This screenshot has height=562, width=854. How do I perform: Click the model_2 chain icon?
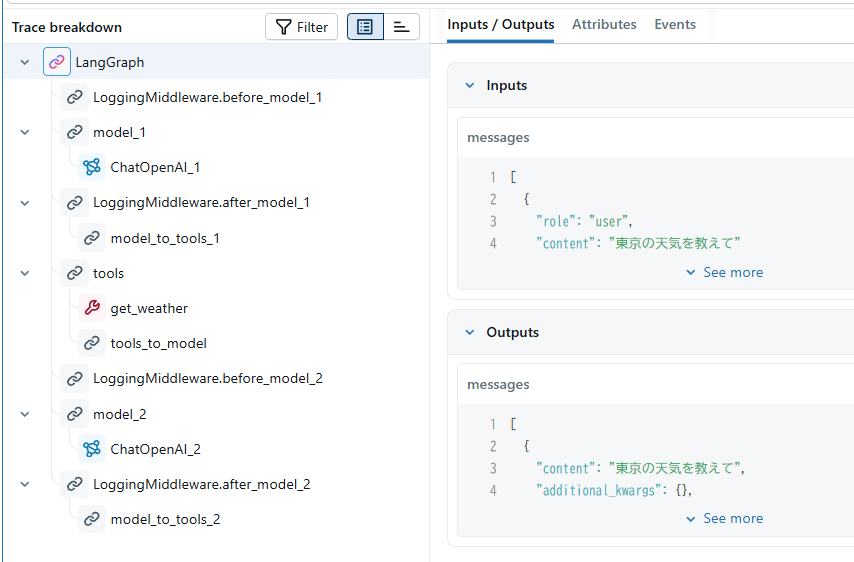(x=74, y=414)
